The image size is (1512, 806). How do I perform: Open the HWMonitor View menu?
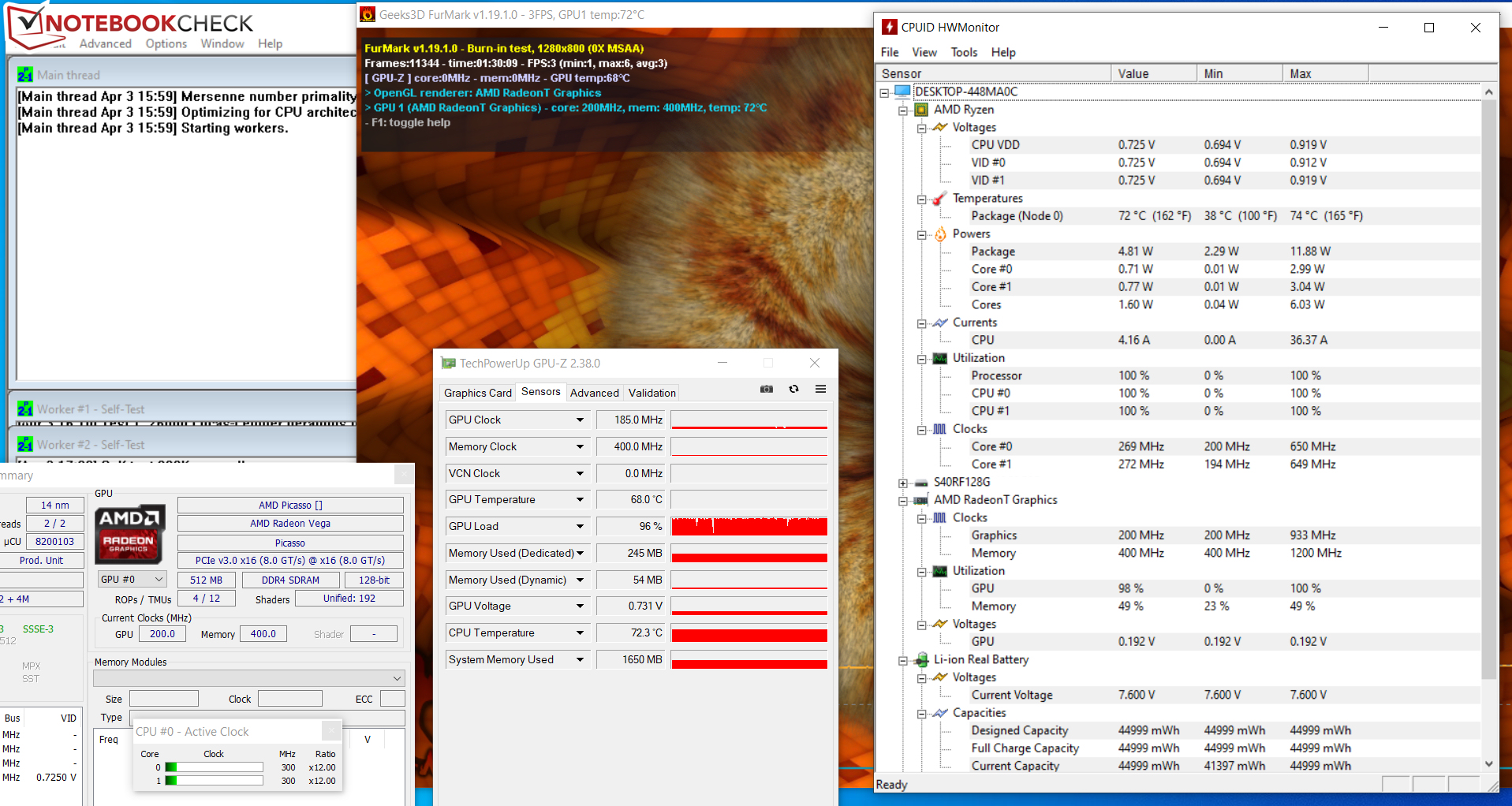pyautogui.click(x=924, y=53)
